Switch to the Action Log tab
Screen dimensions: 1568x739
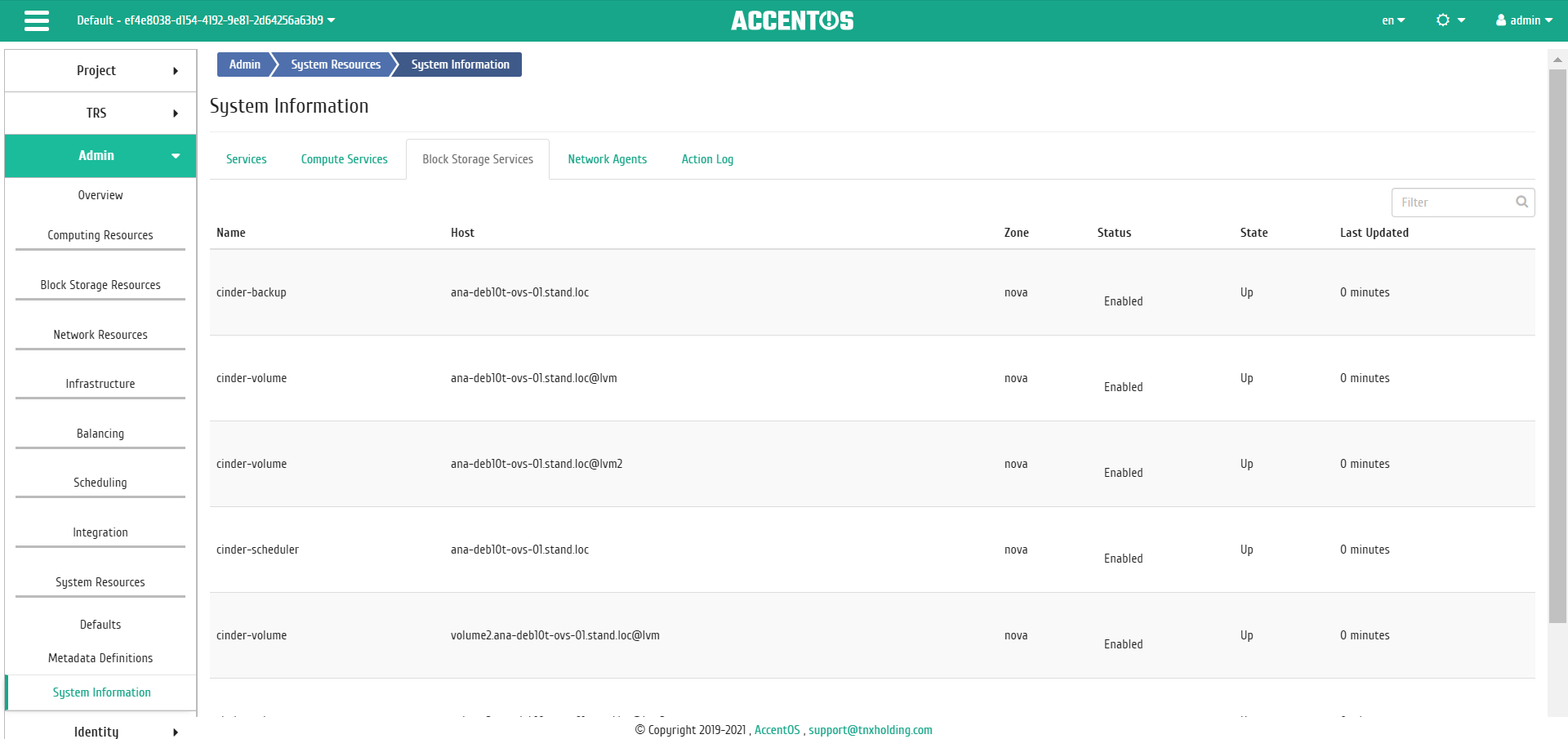[x=707, y=159]
